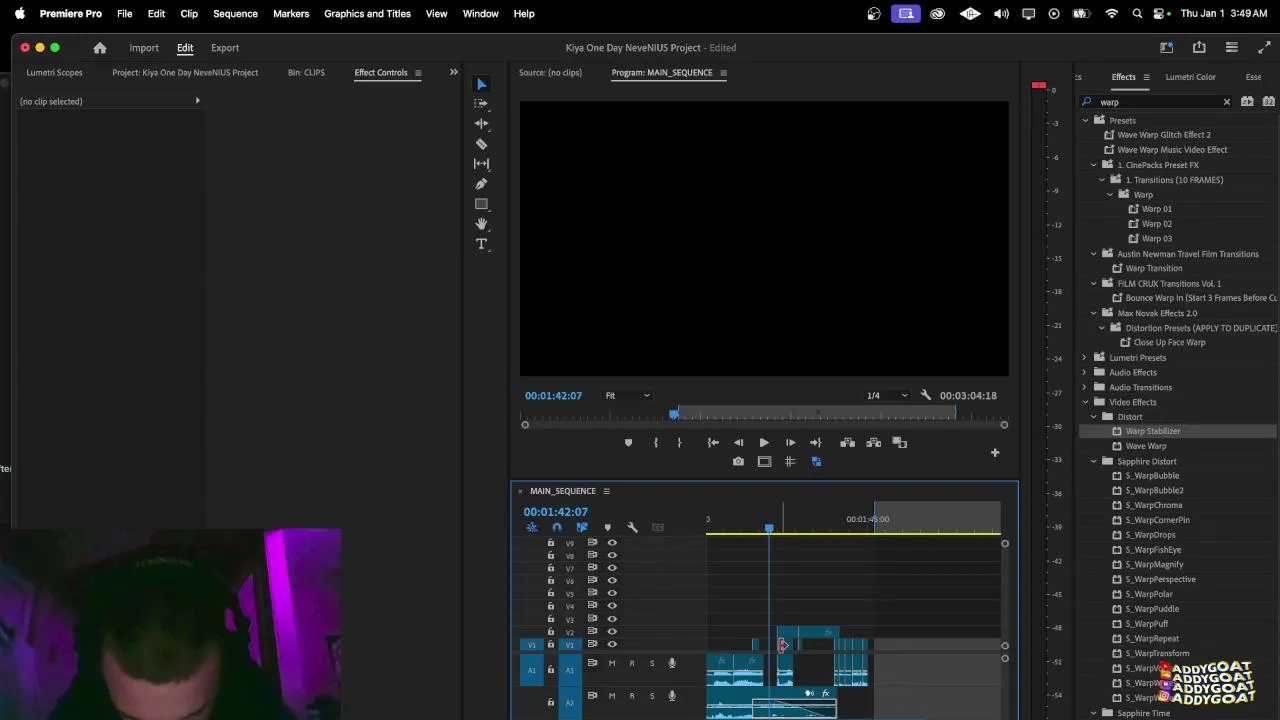This screenshot has width=1280, height=720.
Task: Add marker in Program monitor
Action: click(628, 443)
